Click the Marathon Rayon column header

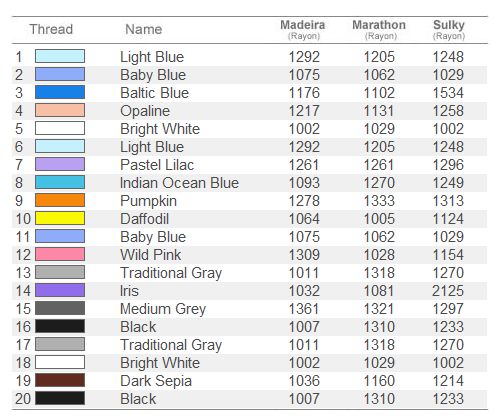click(379, 29)
